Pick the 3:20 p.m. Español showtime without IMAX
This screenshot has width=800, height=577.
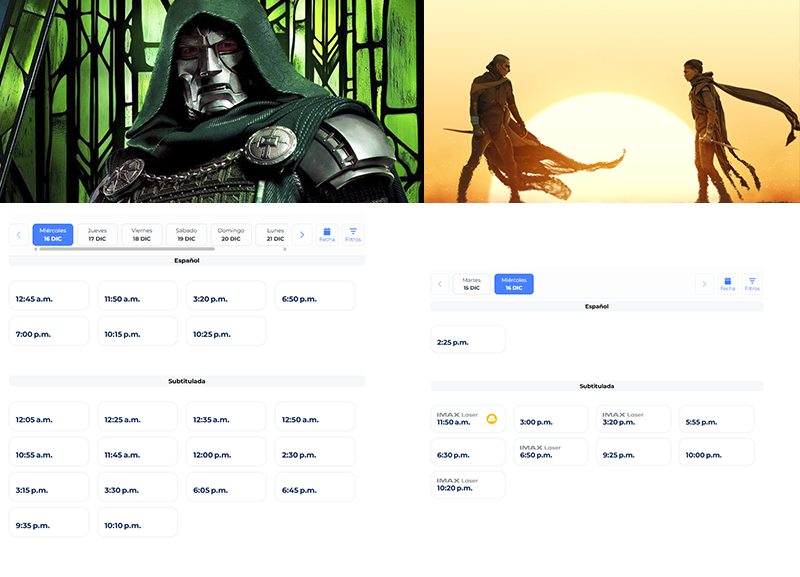pos(226,295)
